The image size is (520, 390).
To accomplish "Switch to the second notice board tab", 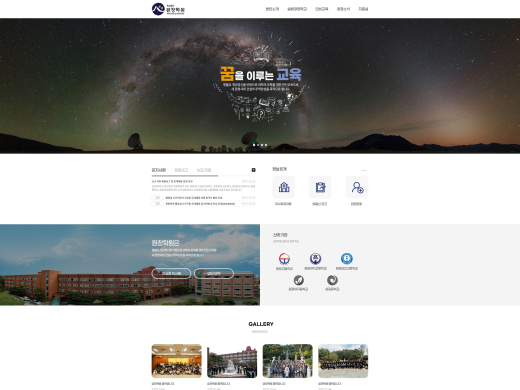I will pyautogui.click(x=181, y=170).
